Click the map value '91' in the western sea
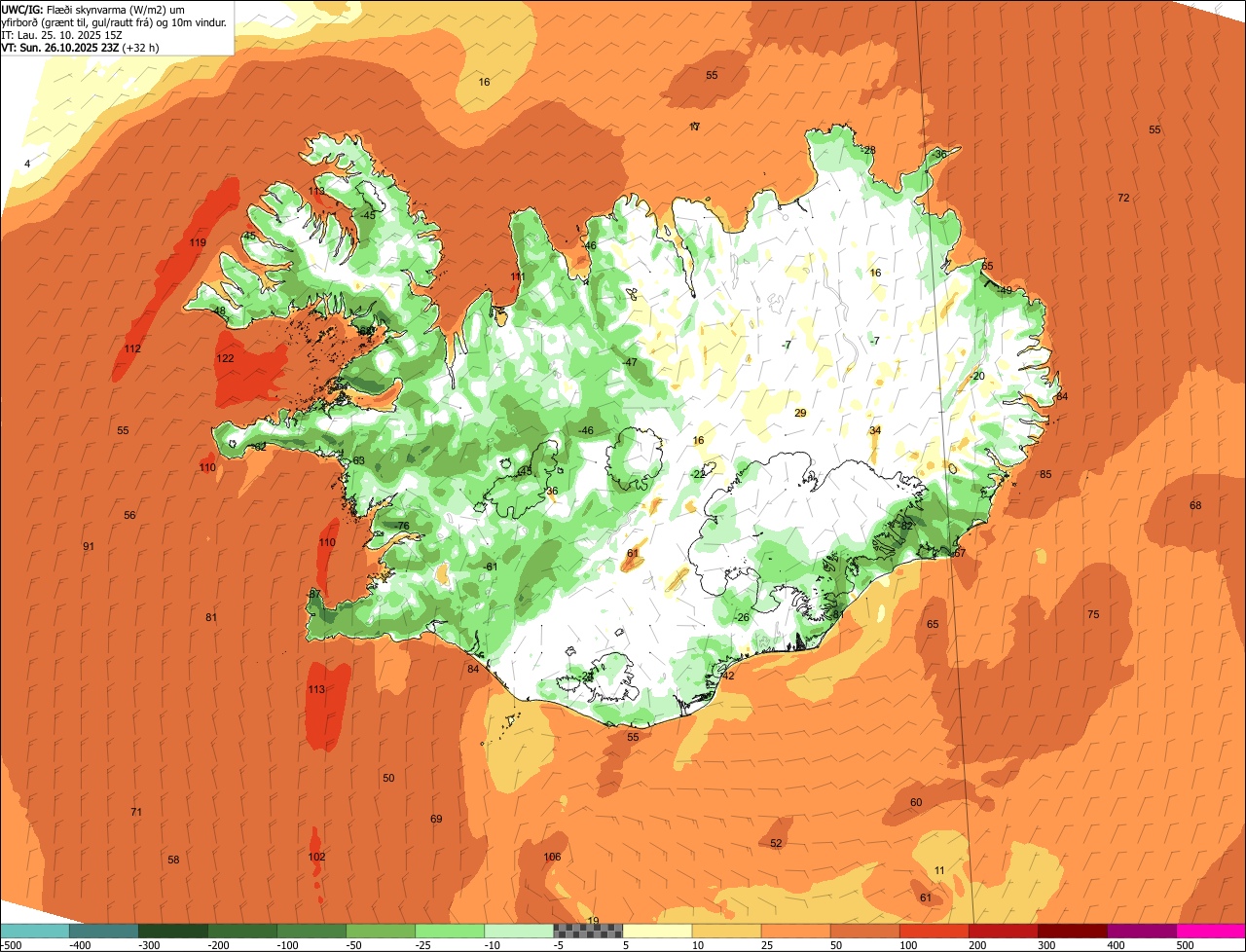 (x=89, y=546)
